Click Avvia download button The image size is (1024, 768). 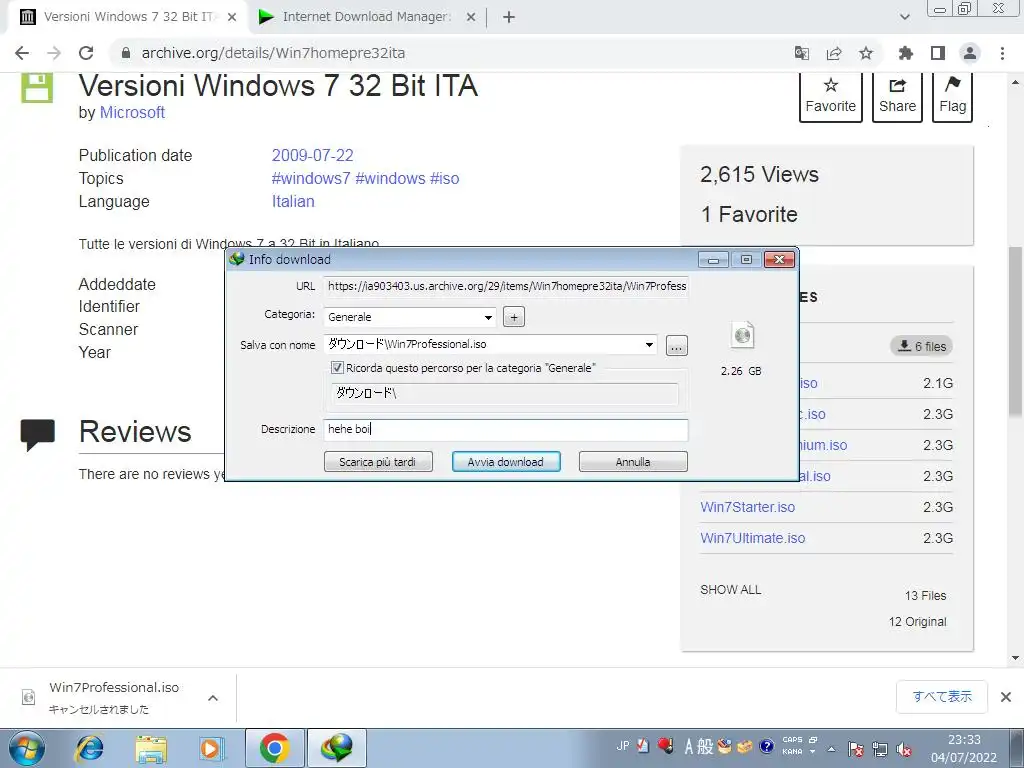tap(506, 462)
